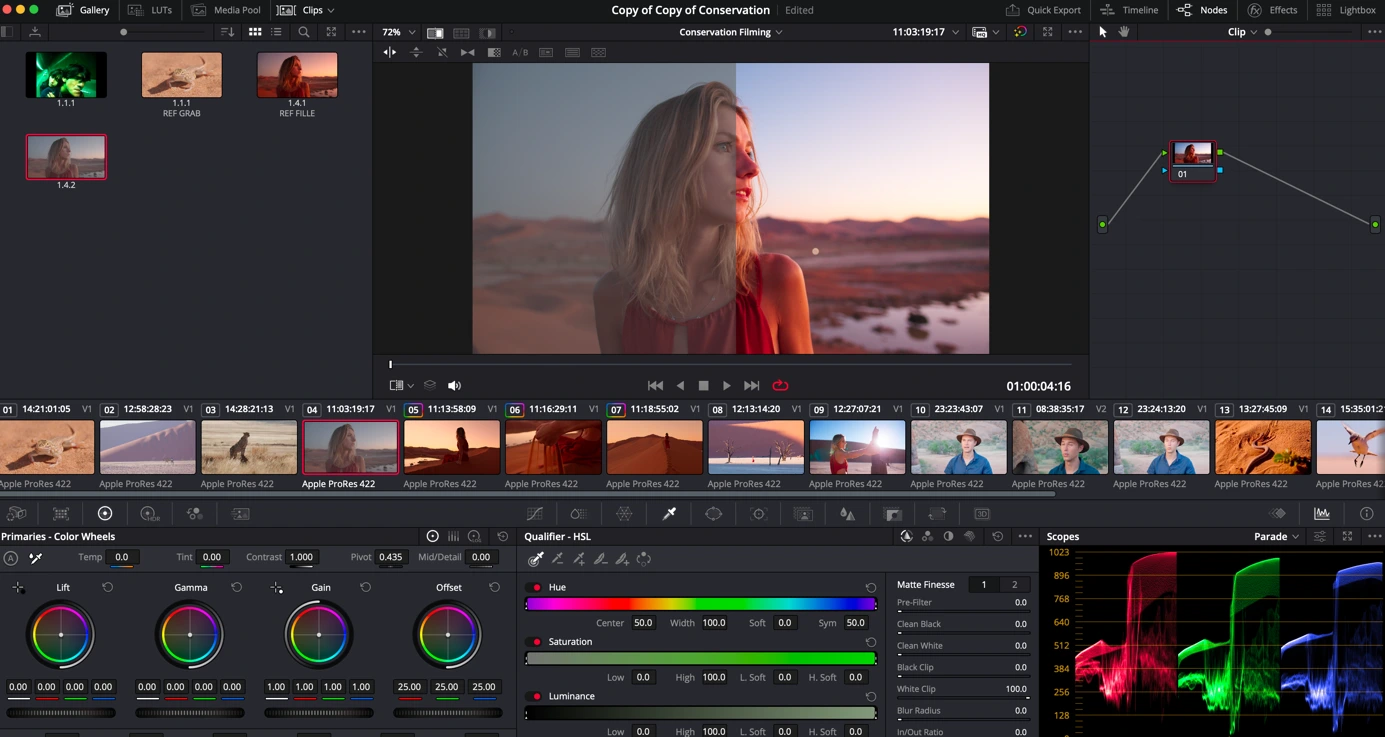Click the Nodes button

pyautogui.click(x=1203, y=10)
